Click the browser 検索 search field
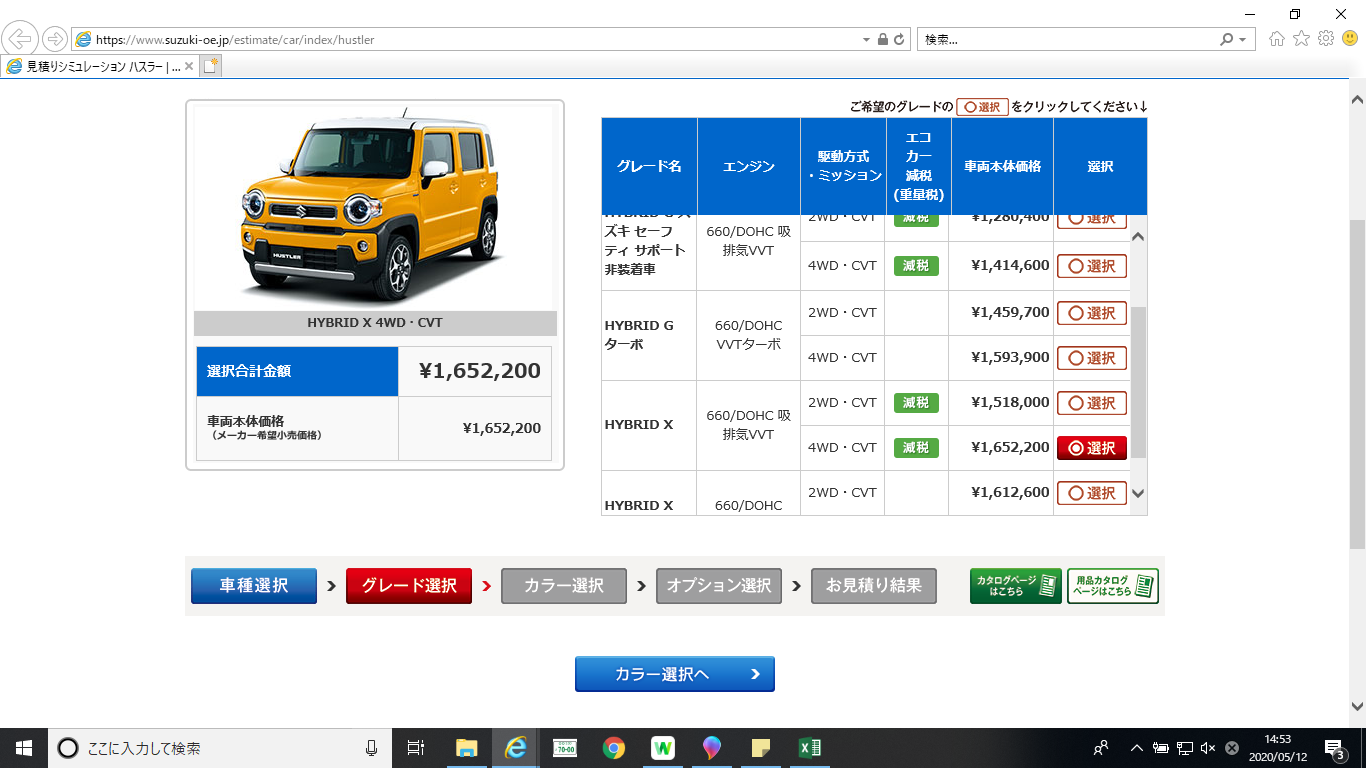 1067,40
